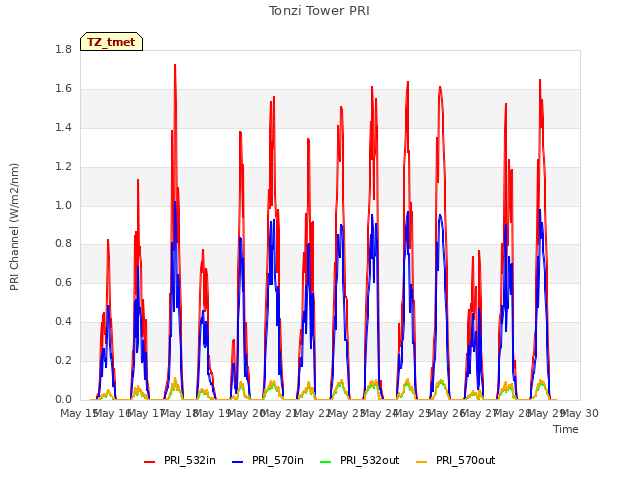Toggle the PRI_570out legend entry
Screen dimensions: 640x480
(456, 460)
